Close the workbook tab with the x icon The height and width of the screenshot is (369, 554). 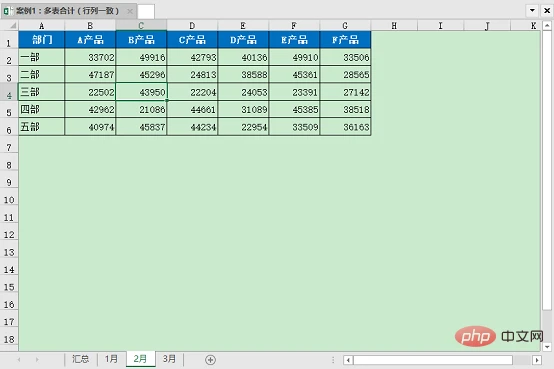130,11
